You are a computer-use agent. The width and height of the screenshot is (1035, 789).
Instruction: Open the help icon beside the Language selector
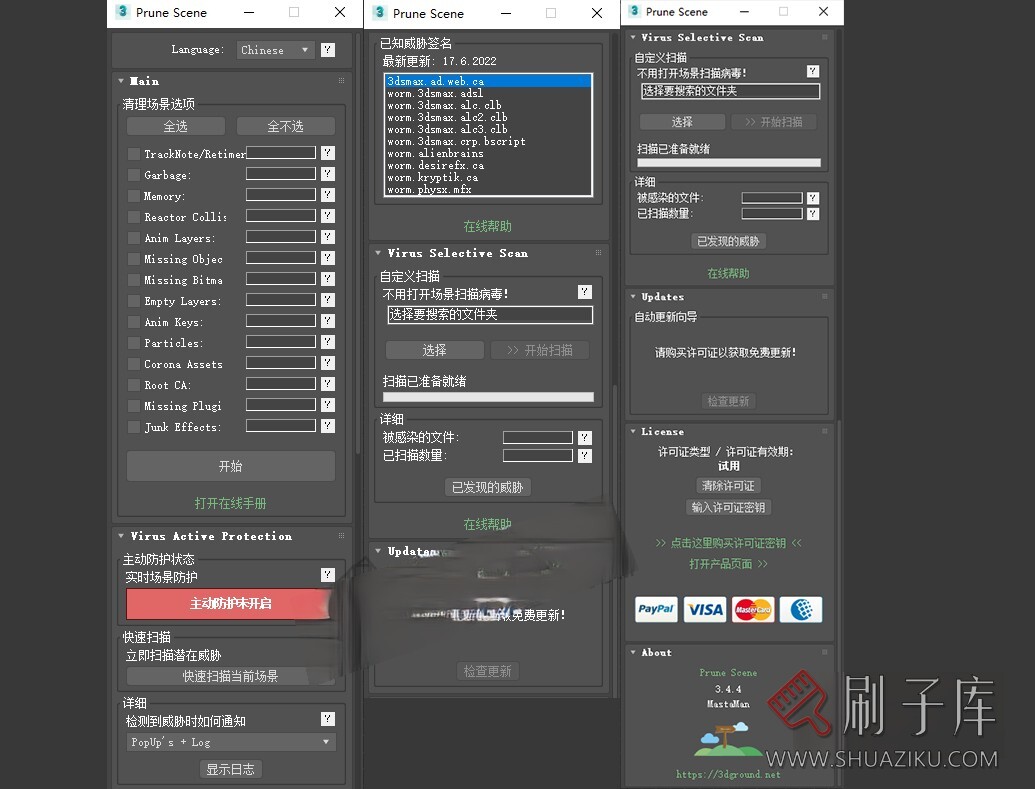point(326,49)
